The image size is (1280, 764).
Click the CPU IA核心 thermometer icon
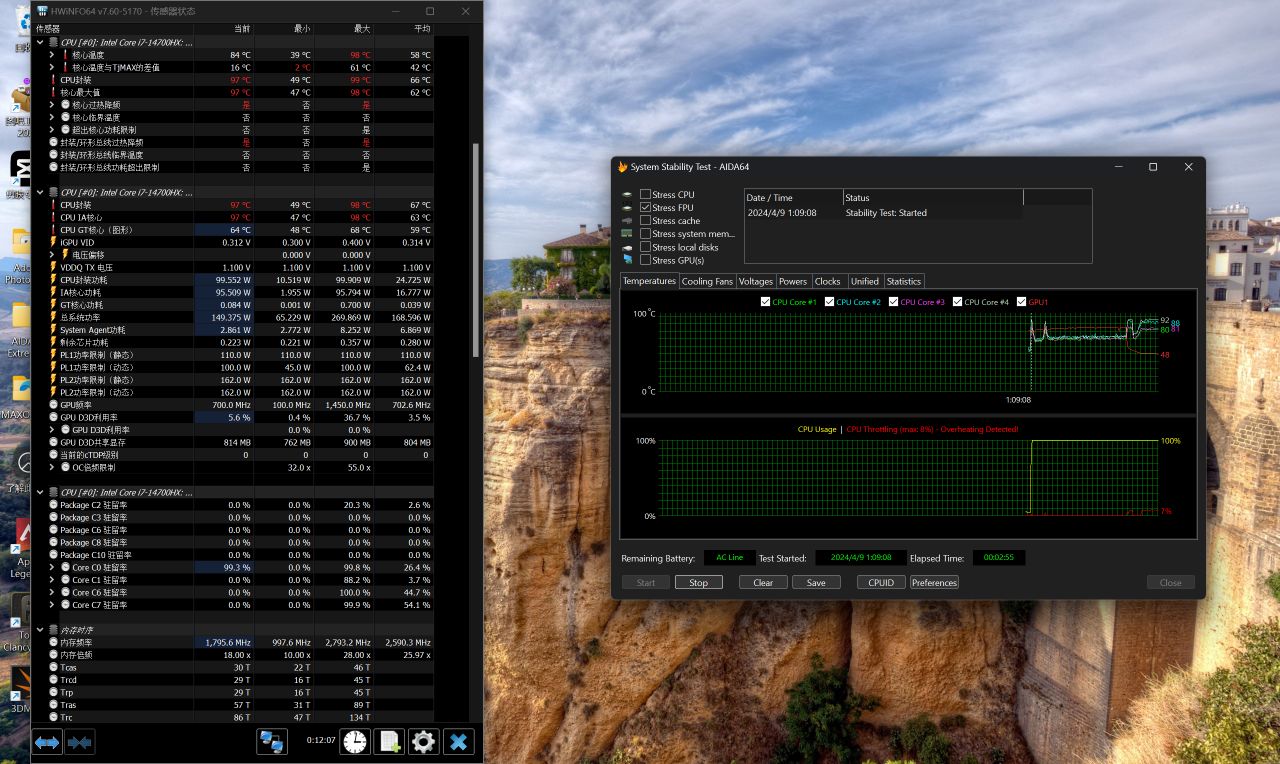point(54,217)
